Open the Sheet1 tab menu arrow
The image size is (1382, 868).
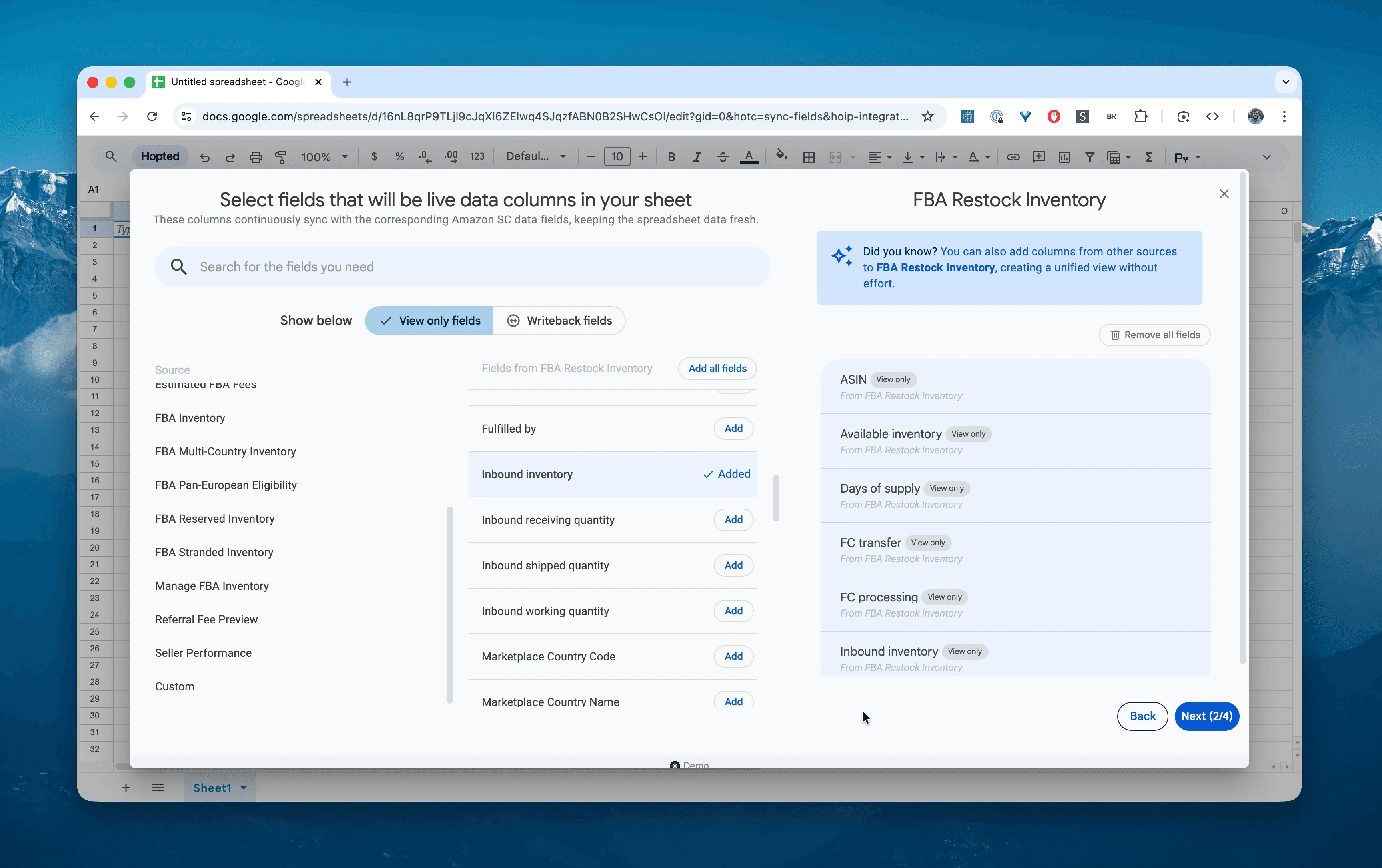[x=244, y=788]
